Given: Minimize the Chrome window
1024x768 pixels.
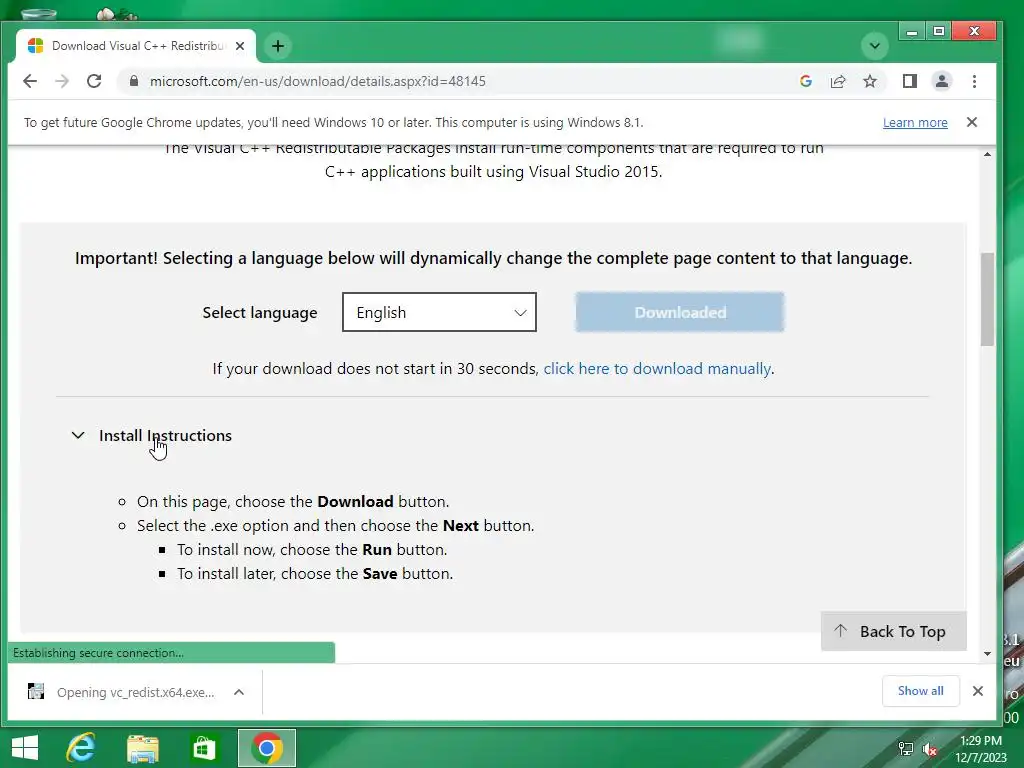Looking at the screenshot, I should pyautogui.click(x=912, y=31).
